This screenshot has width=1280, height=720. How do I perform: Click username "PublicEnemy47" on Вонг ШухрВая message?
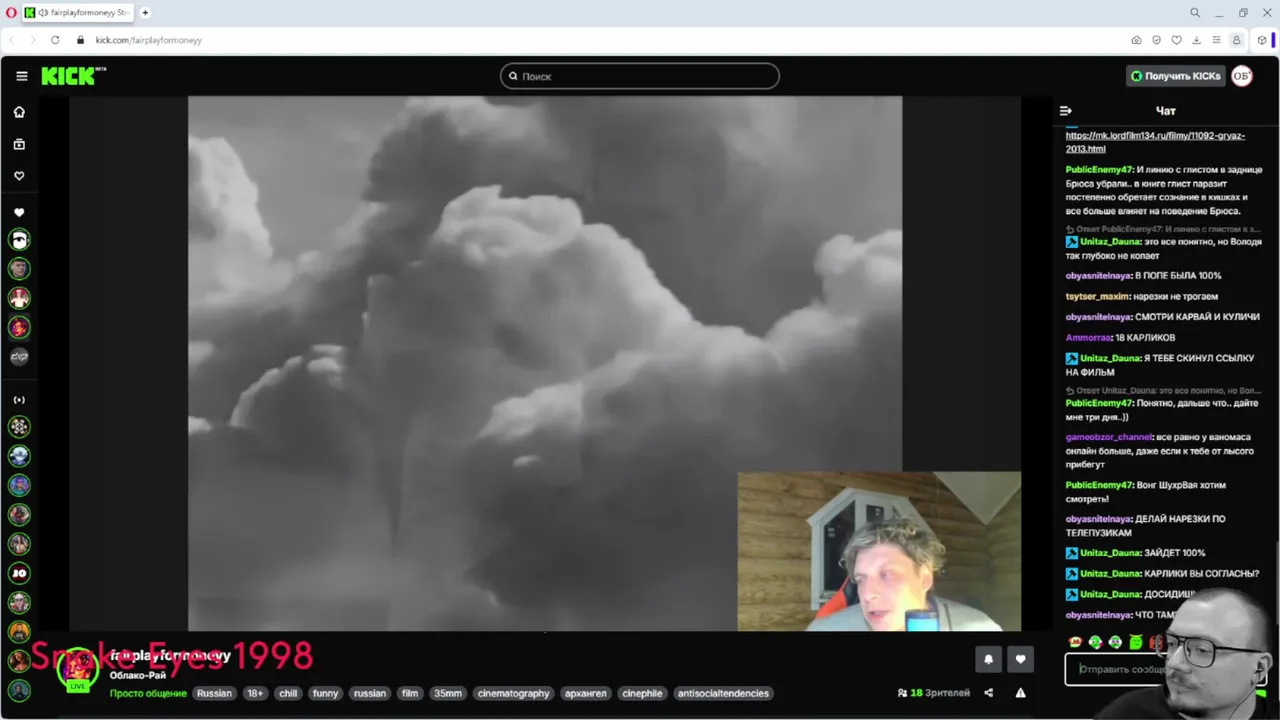(x=1098, y=485)
